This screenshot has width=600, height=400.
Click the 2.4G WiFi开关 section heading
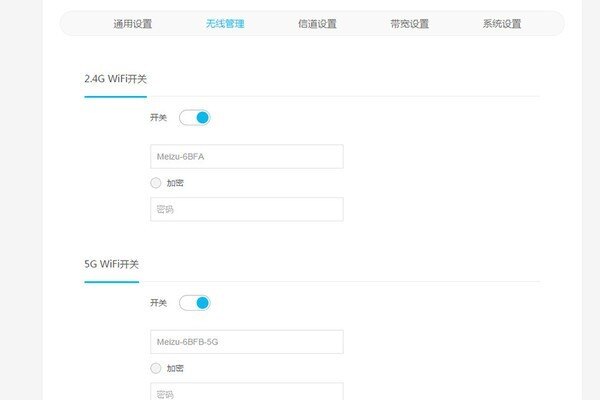116,79
